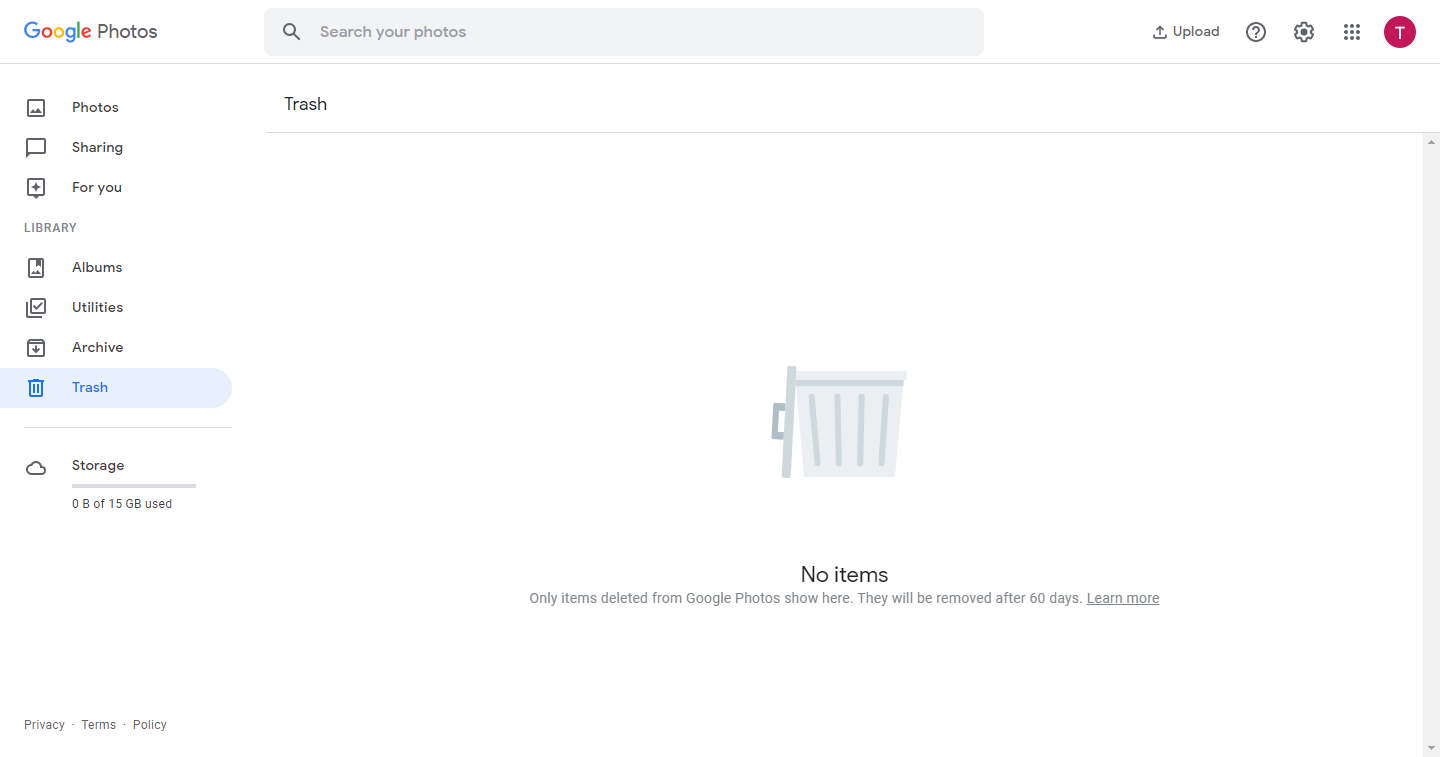The height and width of the screenshot is (757, 1440).
Task: Select the highlighted Trash item label
Action: point(90,387)
